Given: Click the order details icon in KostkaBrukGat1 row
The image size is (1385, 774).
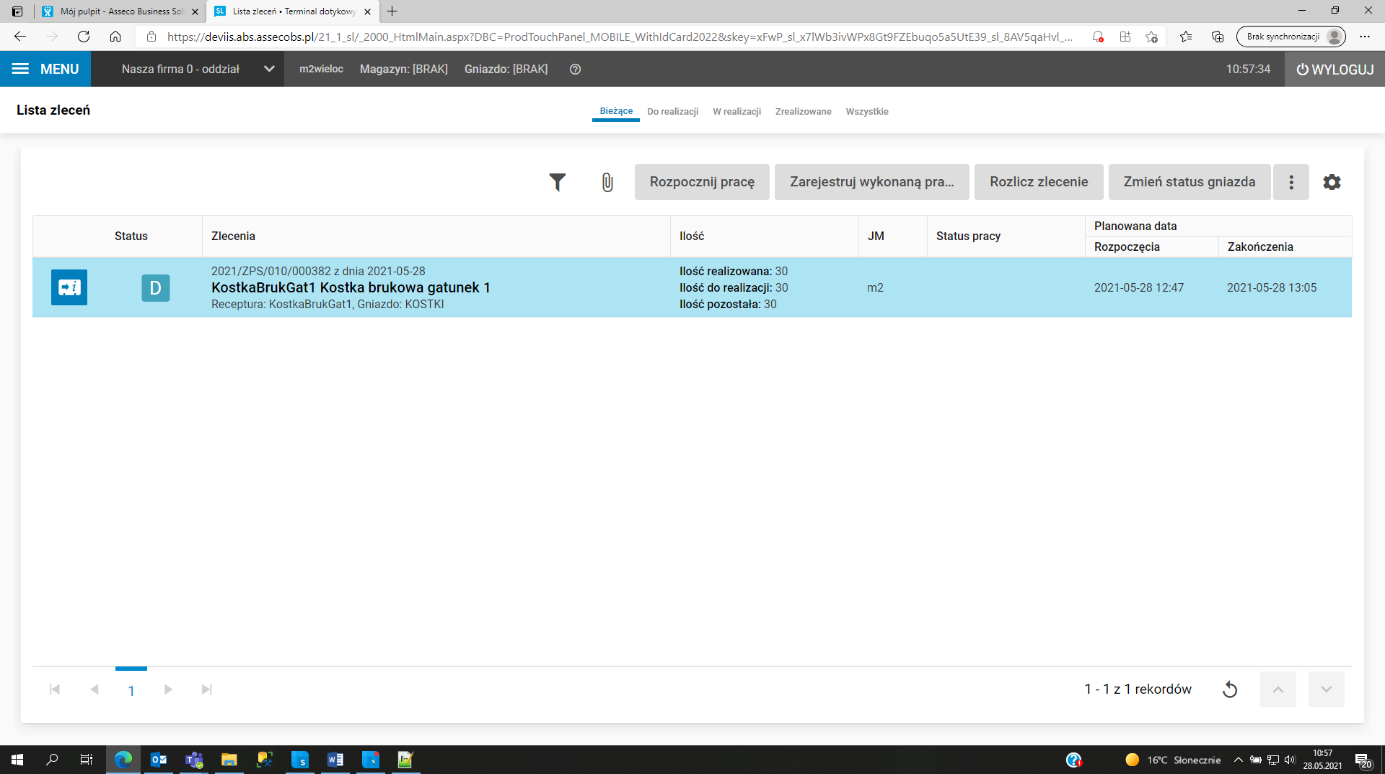Looking at the screenshot, I should click(x=69, y=288).
